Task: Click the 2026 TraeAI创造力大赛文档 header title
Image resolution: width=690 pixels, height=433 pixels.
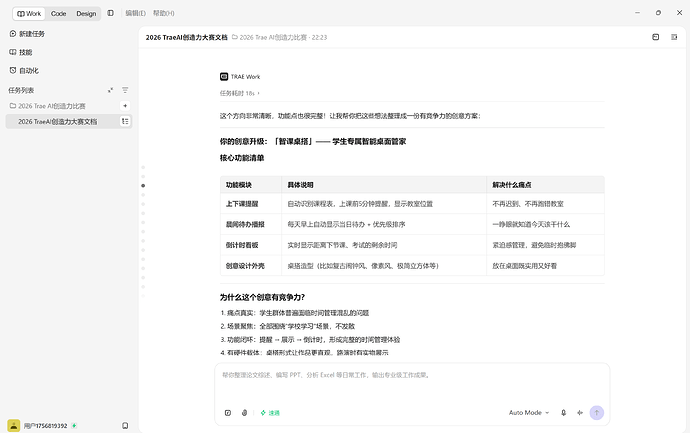Action: (187, 37)
